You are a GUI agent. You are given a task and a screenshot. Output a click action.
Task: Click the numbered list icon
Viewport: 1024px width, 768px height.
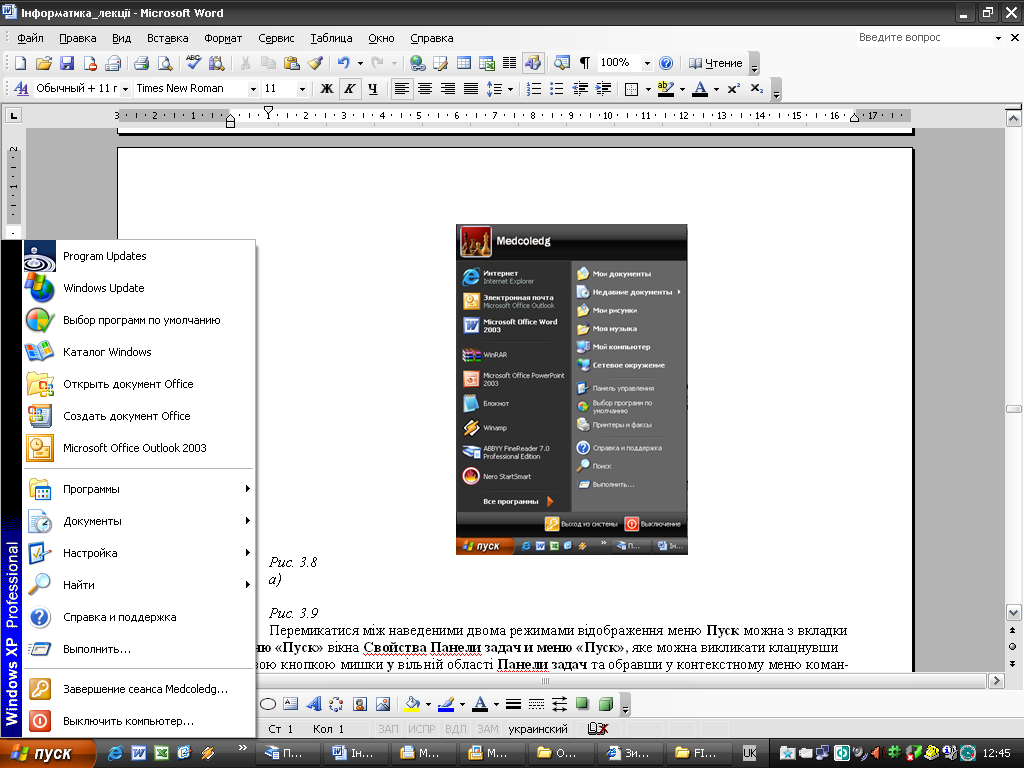[534, 89]
